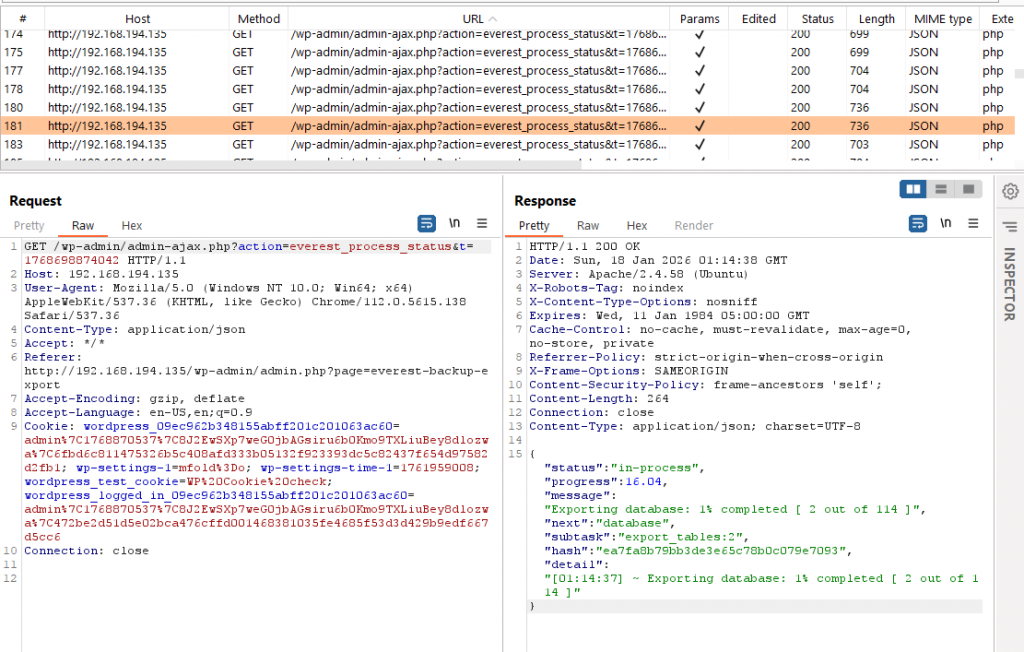Toggle word wrap in Response panel
The width and height of the screenshot is (1024, 652).
click(918, 224)
